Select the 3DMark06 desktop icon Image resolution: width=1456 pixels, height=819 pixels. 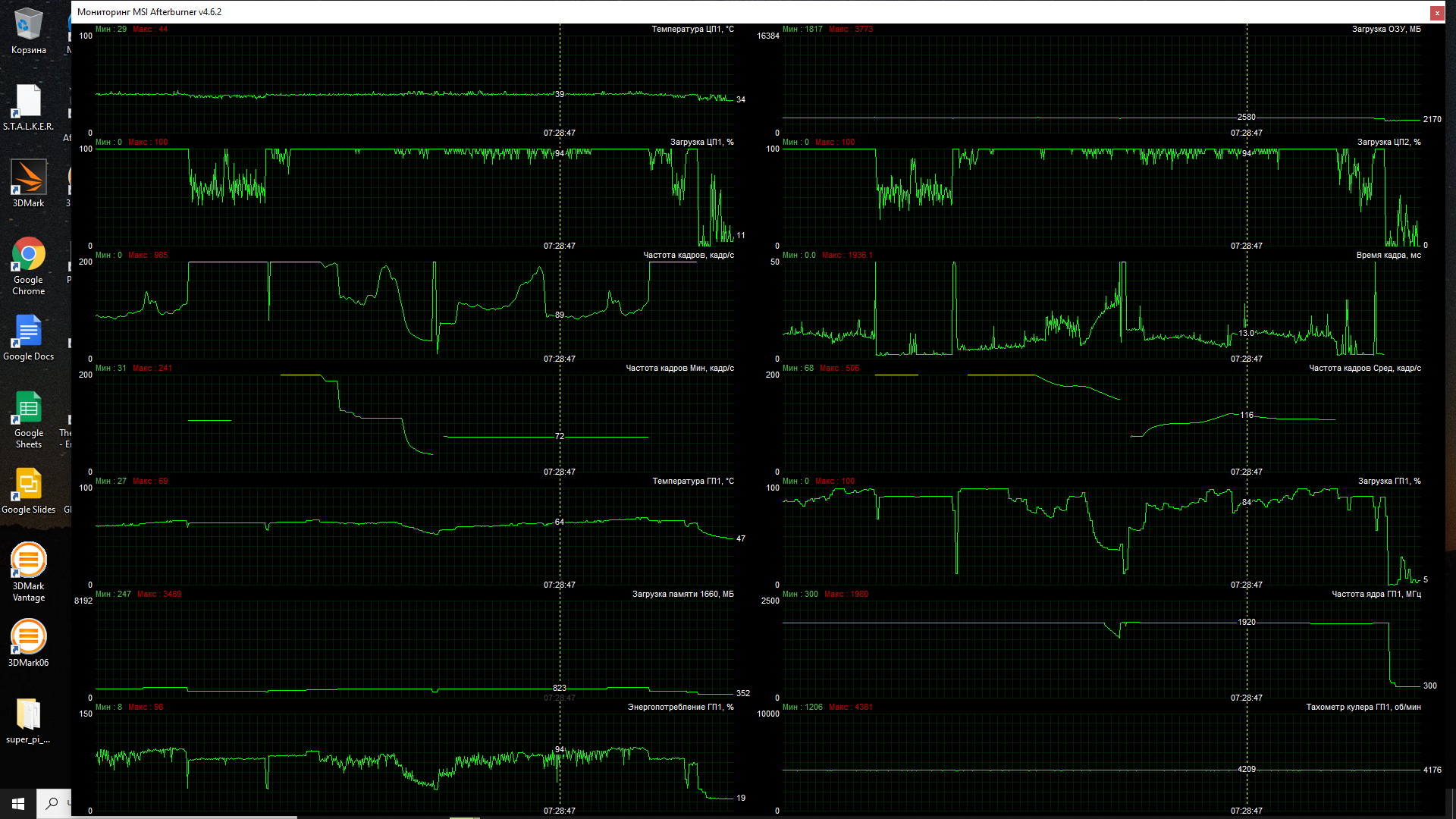28,638
